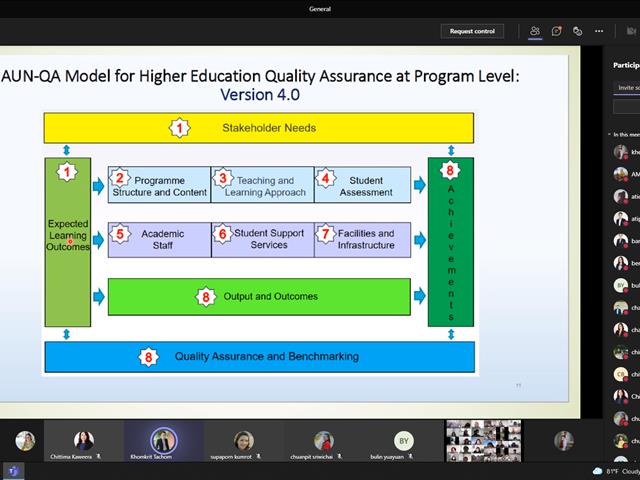Image resolution: width=640 pixels, height=480 pixels.
Task: Open the More actions ellipsis menu
Action: [x=599, y=31]
